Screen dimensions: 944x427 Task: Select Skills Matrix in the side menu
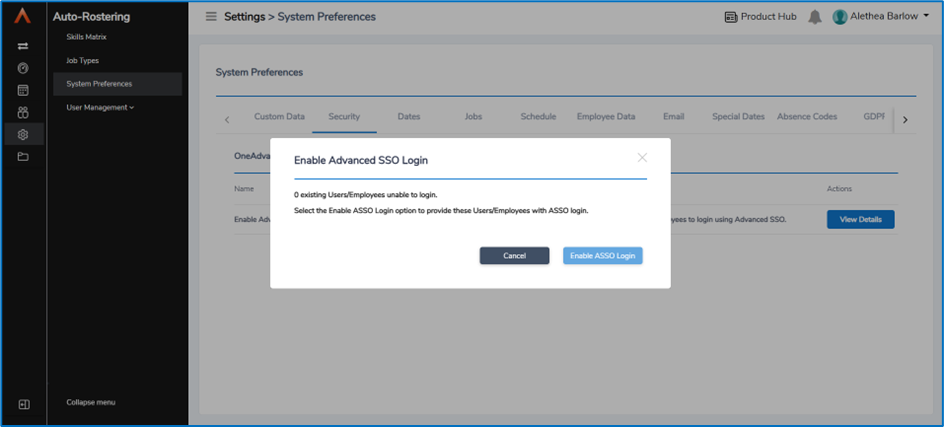pos(86,37)
